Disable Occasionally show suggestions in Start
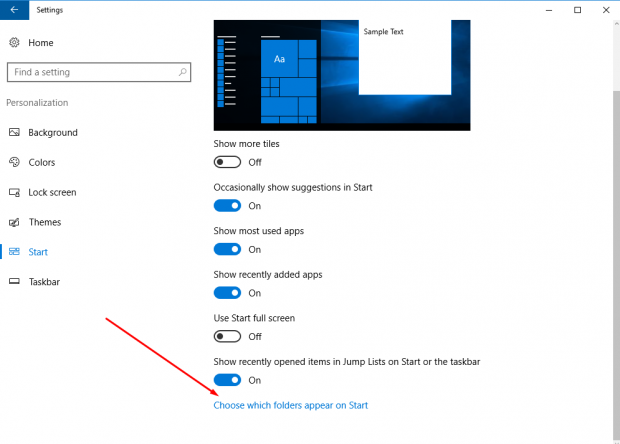Image resolution: width=620 pixels, height=444 pixels. 227,206
